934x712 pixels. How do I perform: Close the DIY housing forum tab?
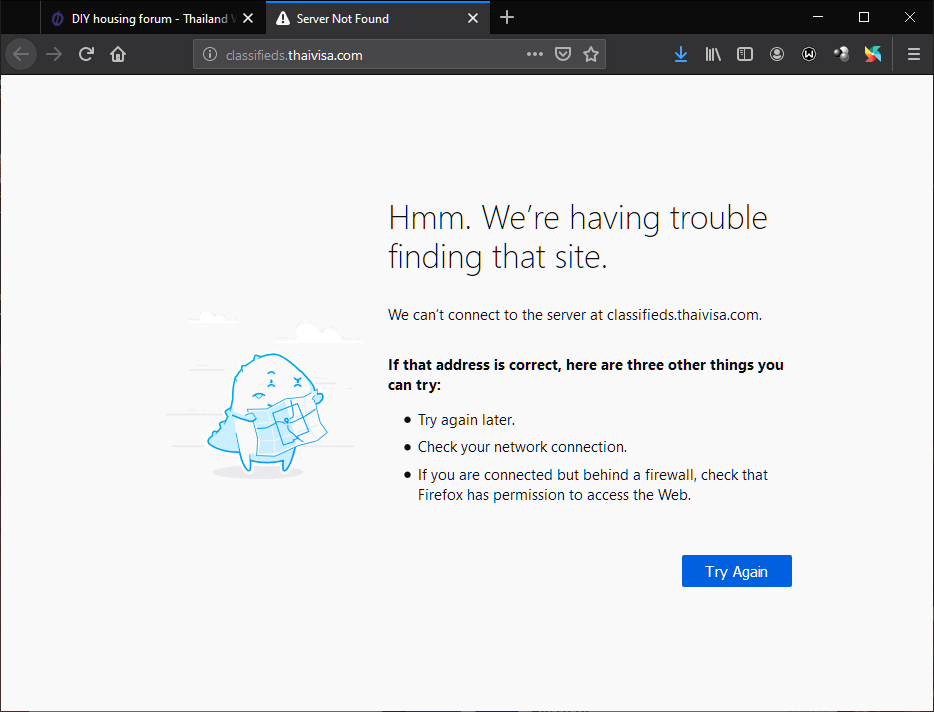tap(248, 18)
